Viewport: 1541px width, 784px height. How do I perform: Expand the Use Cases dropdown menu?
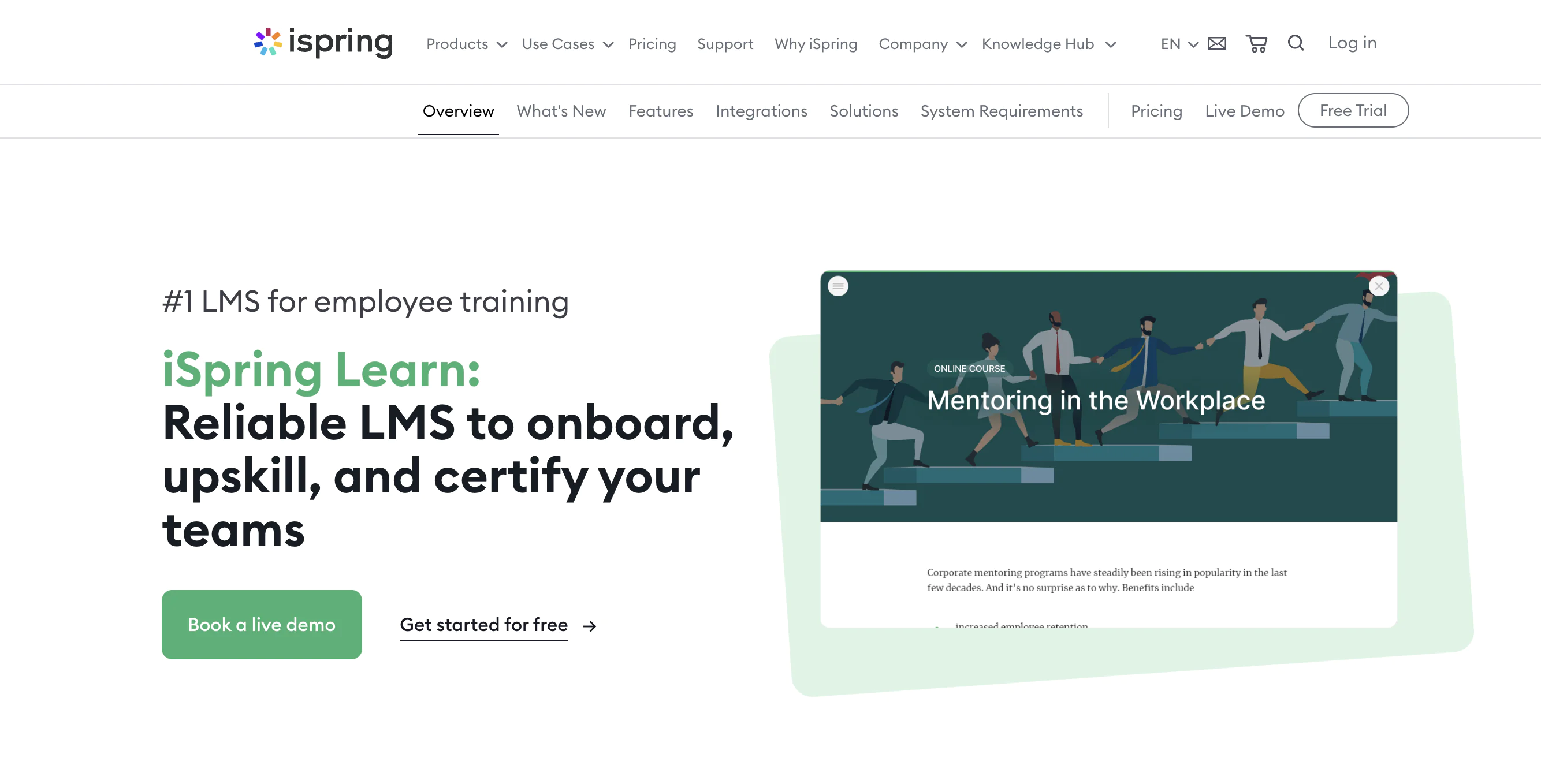click(567, 43)
